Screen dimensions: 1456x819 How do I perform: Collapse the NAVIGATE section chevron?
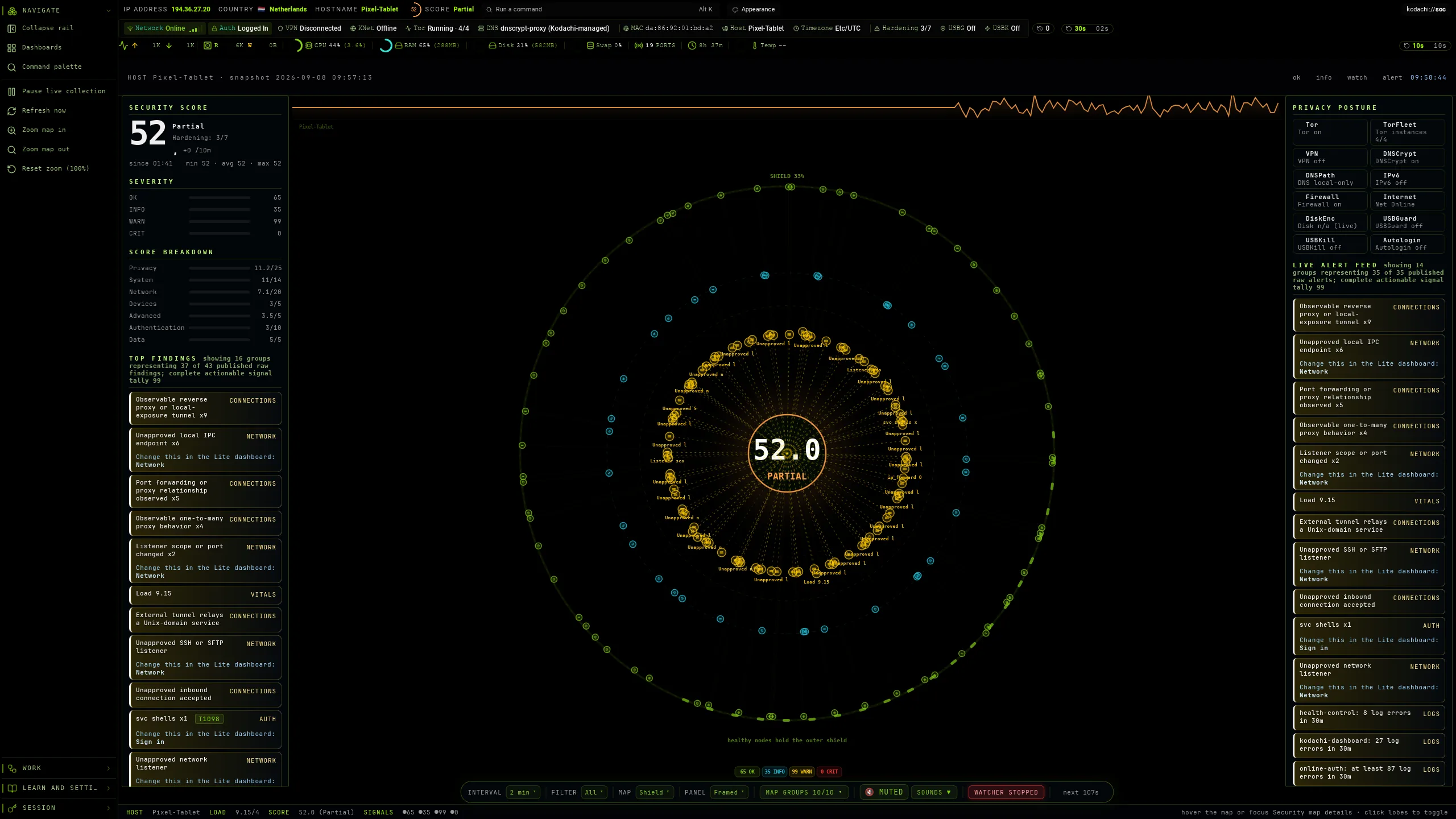pyautogui.click(x=108, y=10)
